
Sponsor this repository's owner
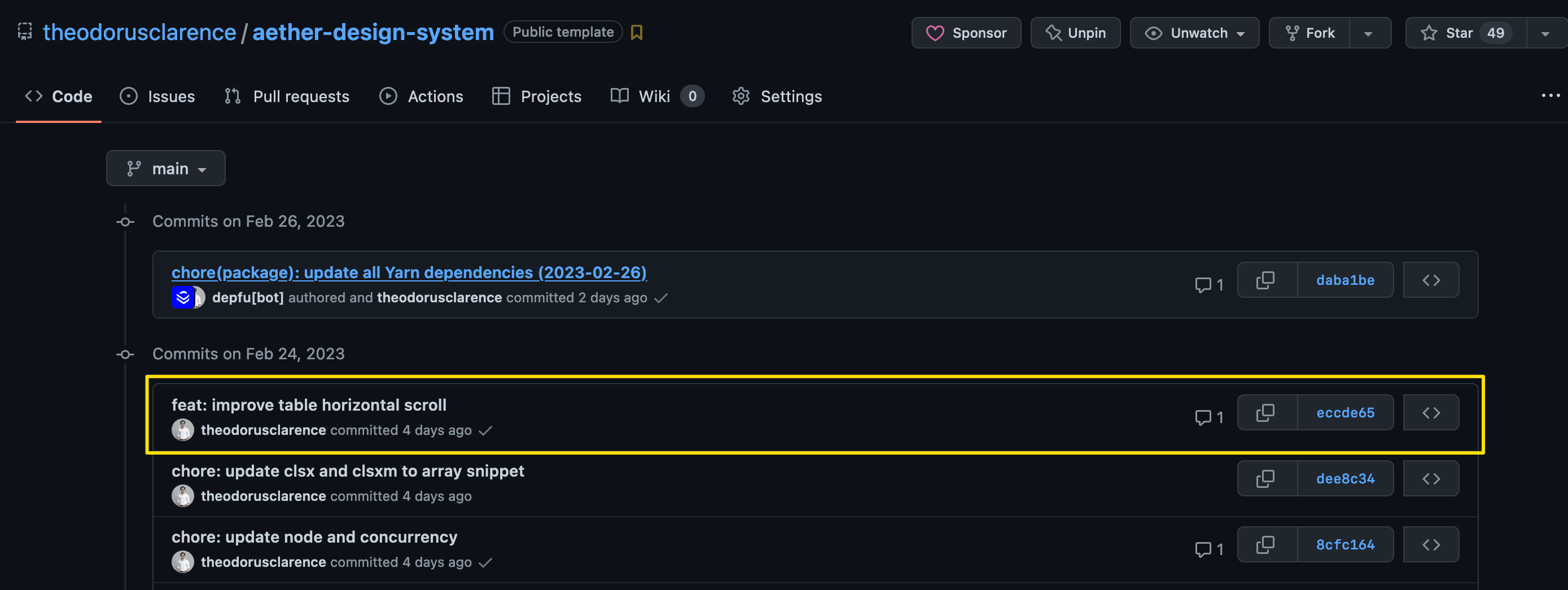[966, 33]
